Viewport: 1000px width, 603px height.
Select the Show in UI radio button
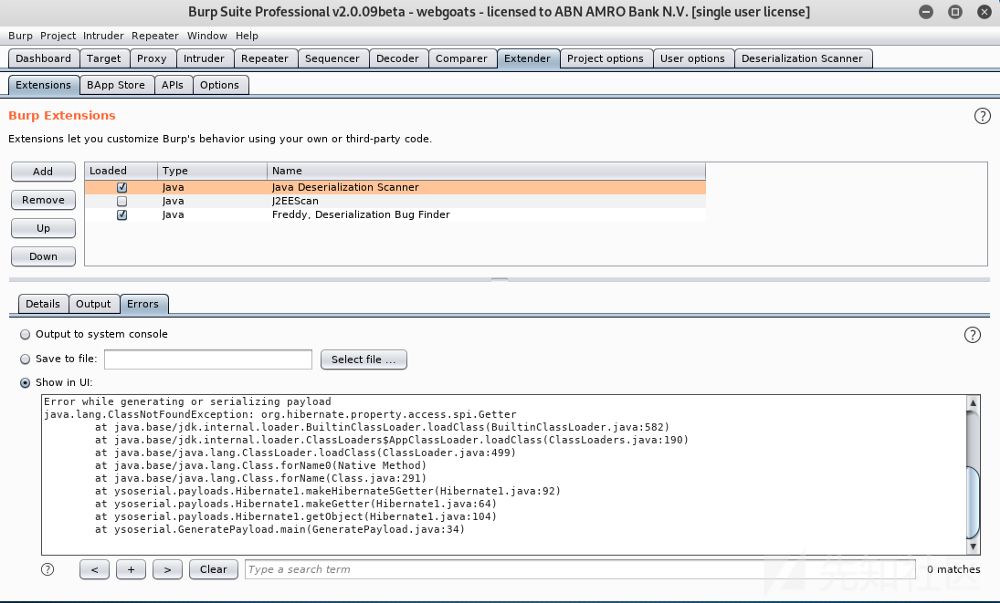(25, 382)
